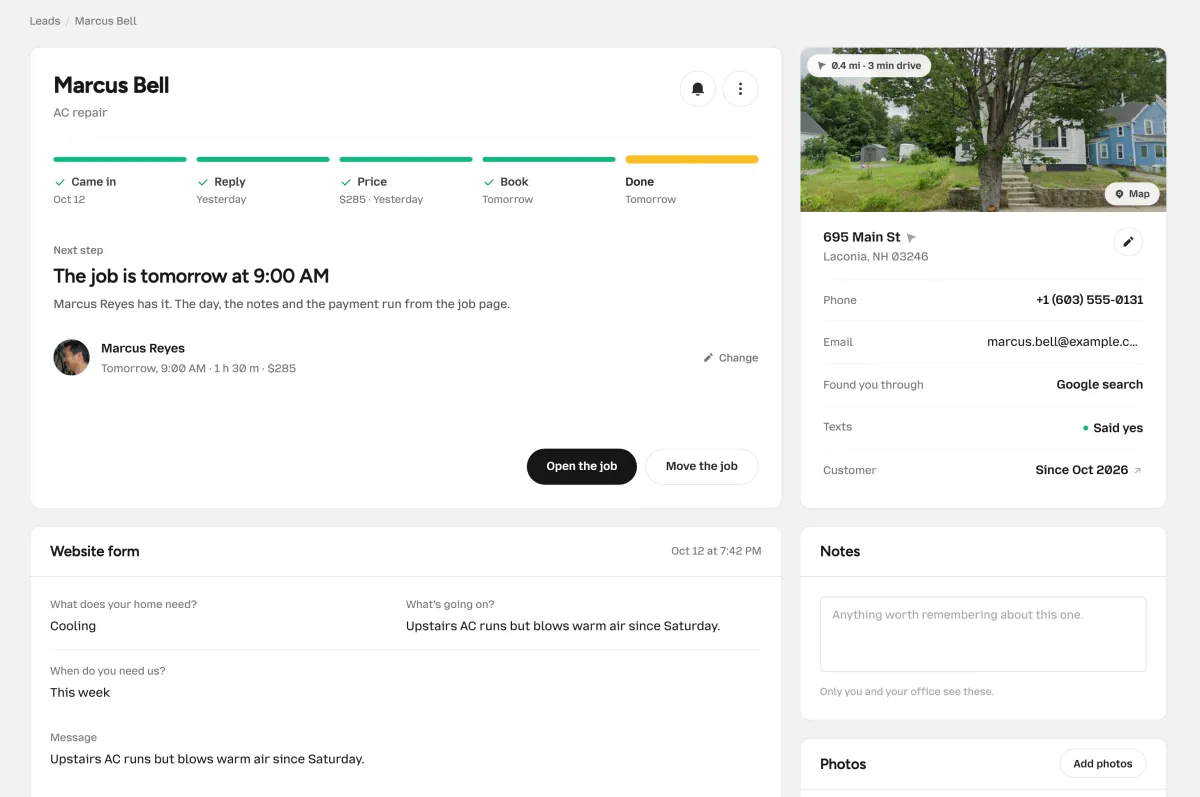Screen dimensions: 1200x797
Task: Click the Tomorrow, 9:00 AM · 1 h 30 m · $285 line
Action: [198, 369]
